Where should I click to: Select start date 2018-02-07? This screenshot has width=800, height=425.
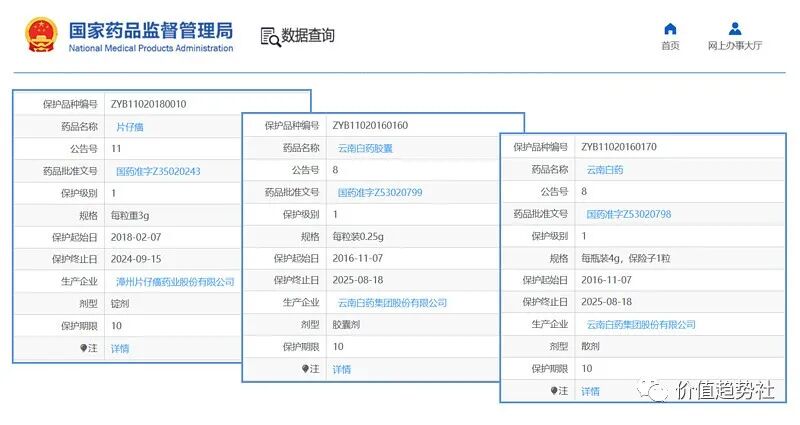(x=136, y=237)
